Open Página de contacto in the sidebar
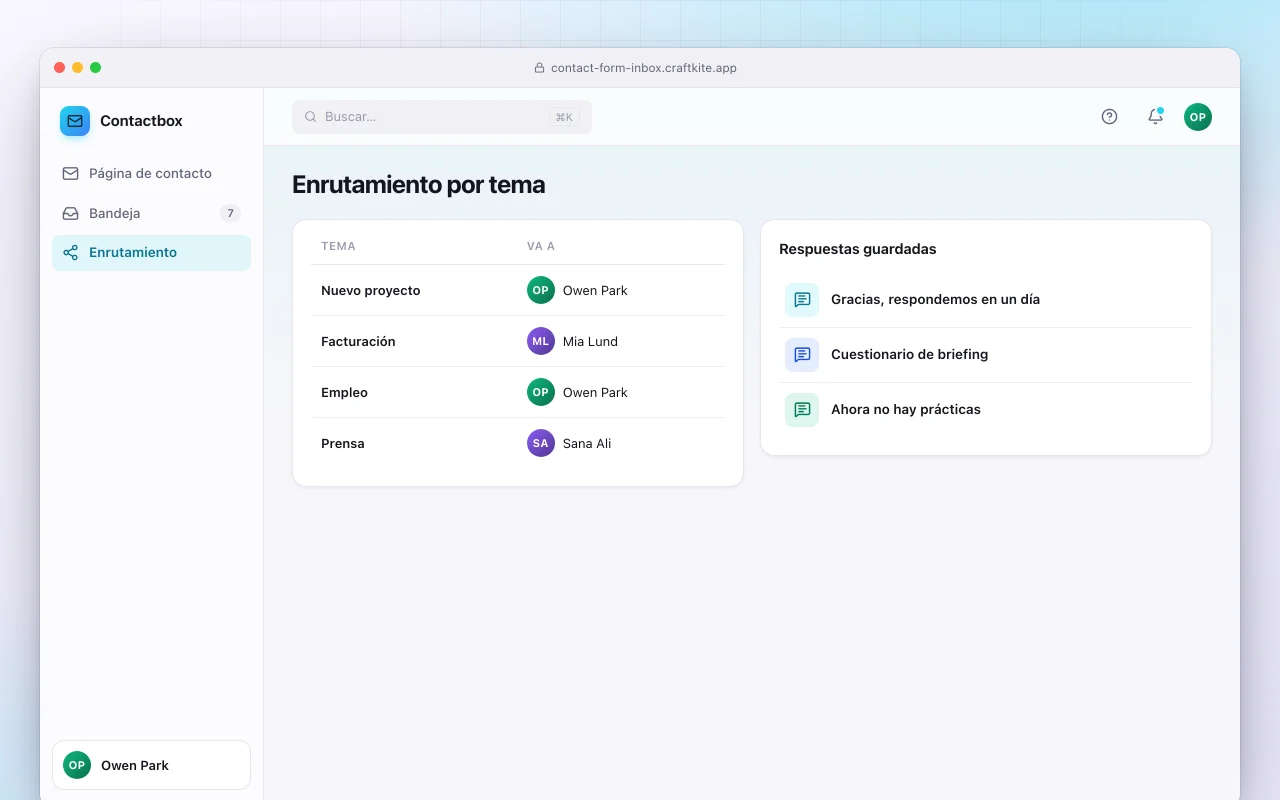Viewport: 1280px width, 800px height. 151,173
